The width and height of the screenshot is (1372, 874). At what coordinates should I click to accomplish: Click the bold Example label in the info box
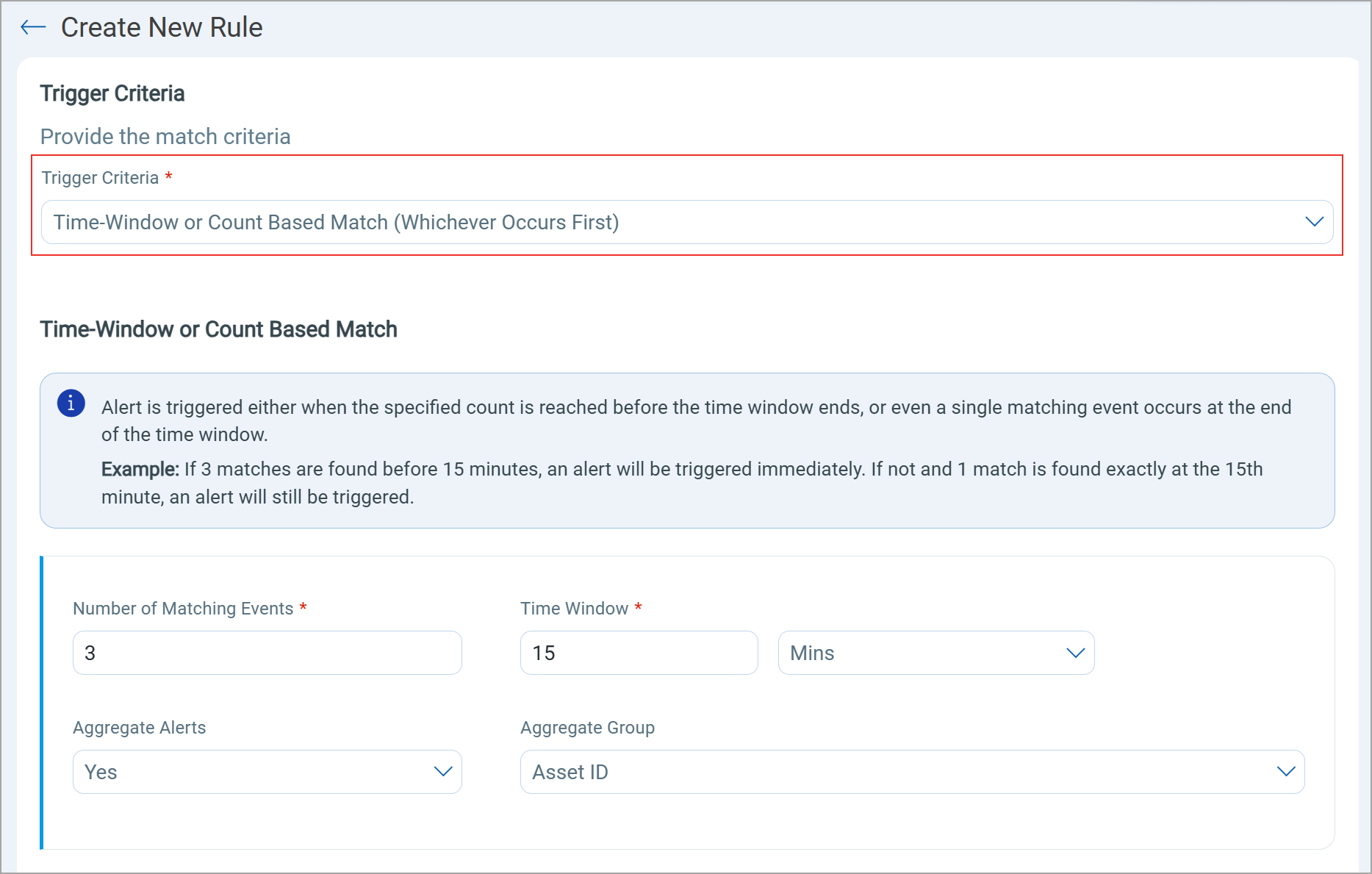tap(140, 470)
